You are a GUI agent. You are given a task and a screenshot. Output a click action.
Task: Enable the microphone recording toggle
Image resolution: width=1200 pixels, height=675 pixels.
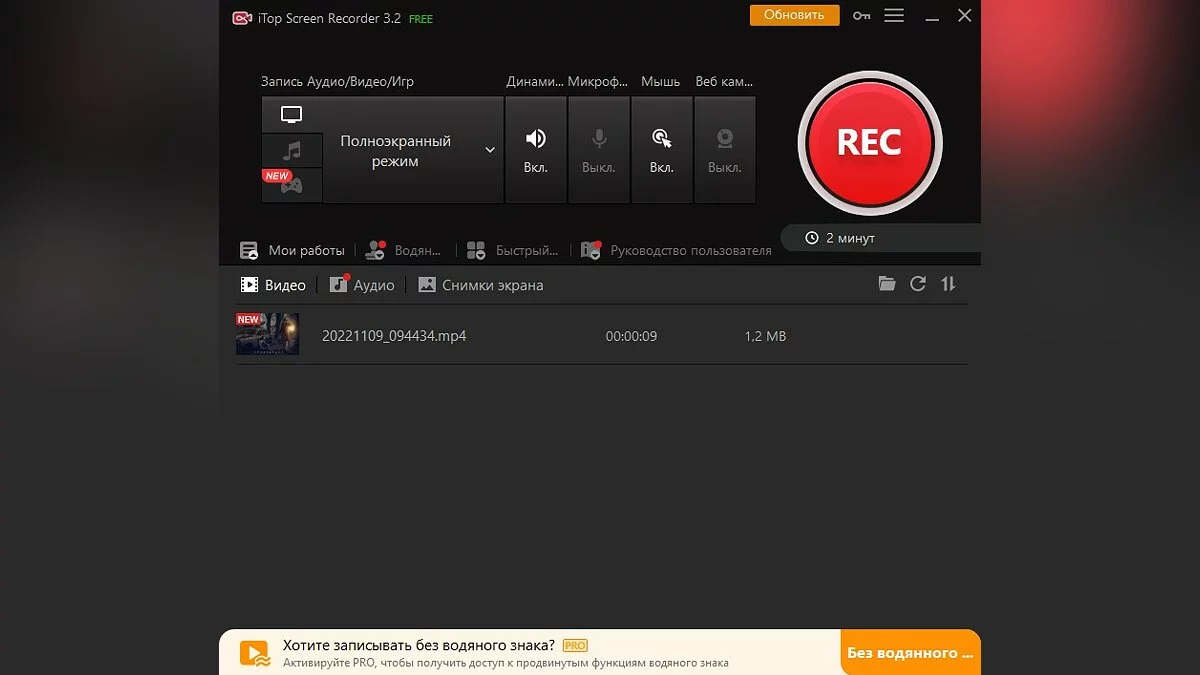tap(599, 150)
